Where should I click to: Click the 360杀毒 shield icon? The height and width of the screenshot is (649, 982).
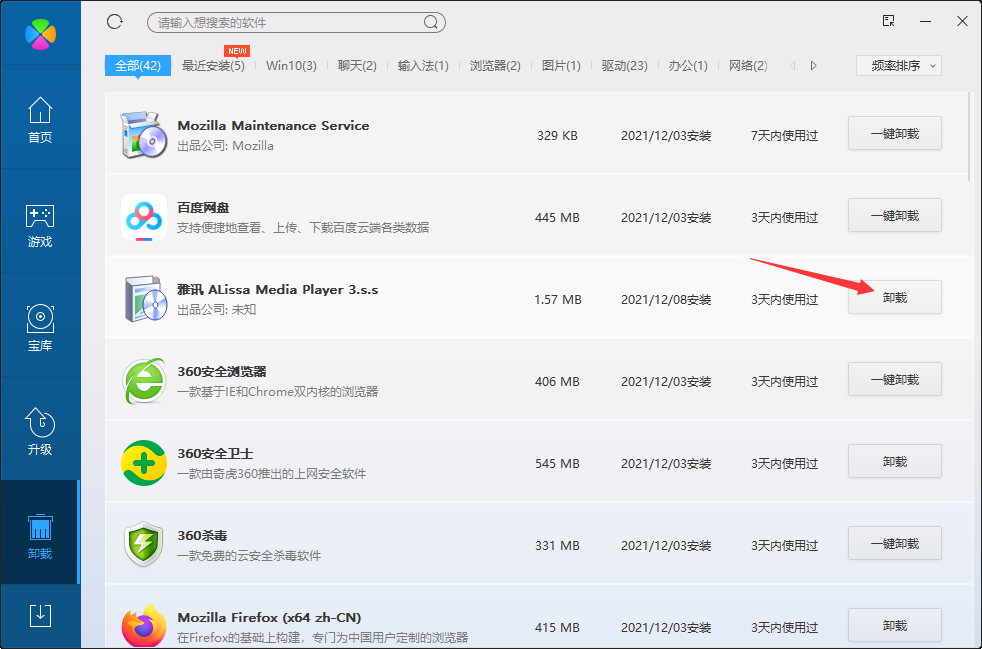143,544
